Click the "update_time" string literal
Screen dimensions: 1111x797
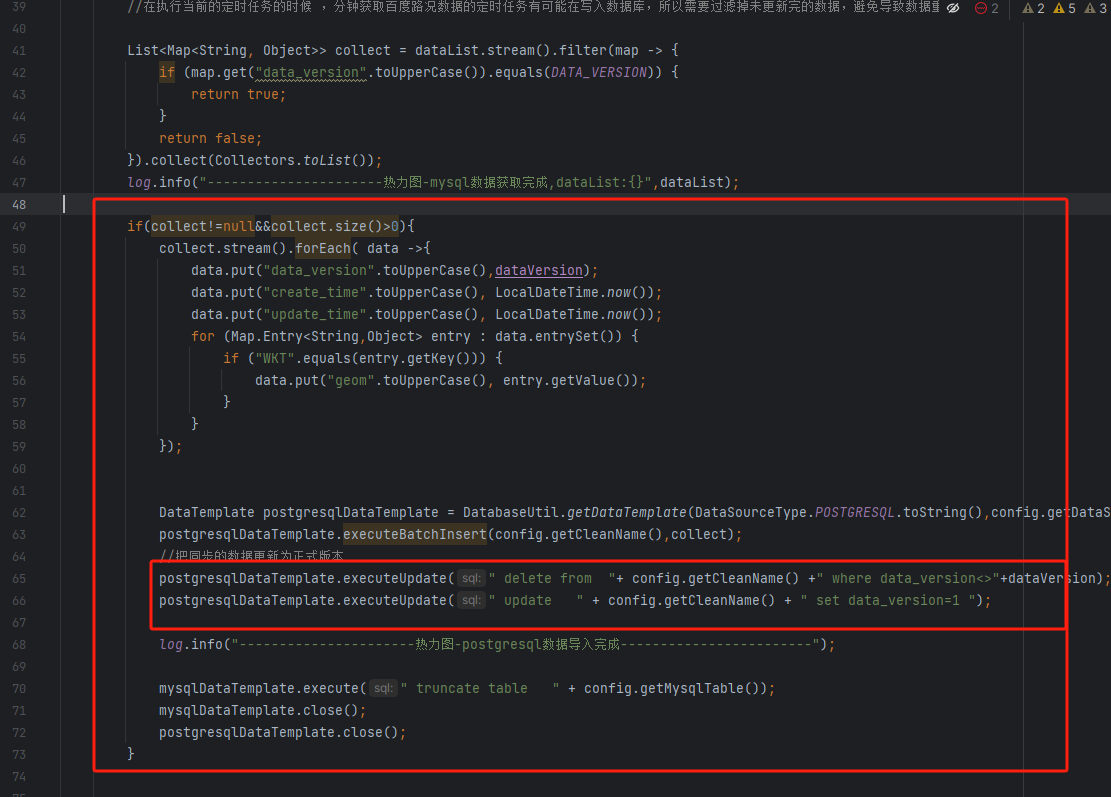pyautogui.click(x=315, y=314)
